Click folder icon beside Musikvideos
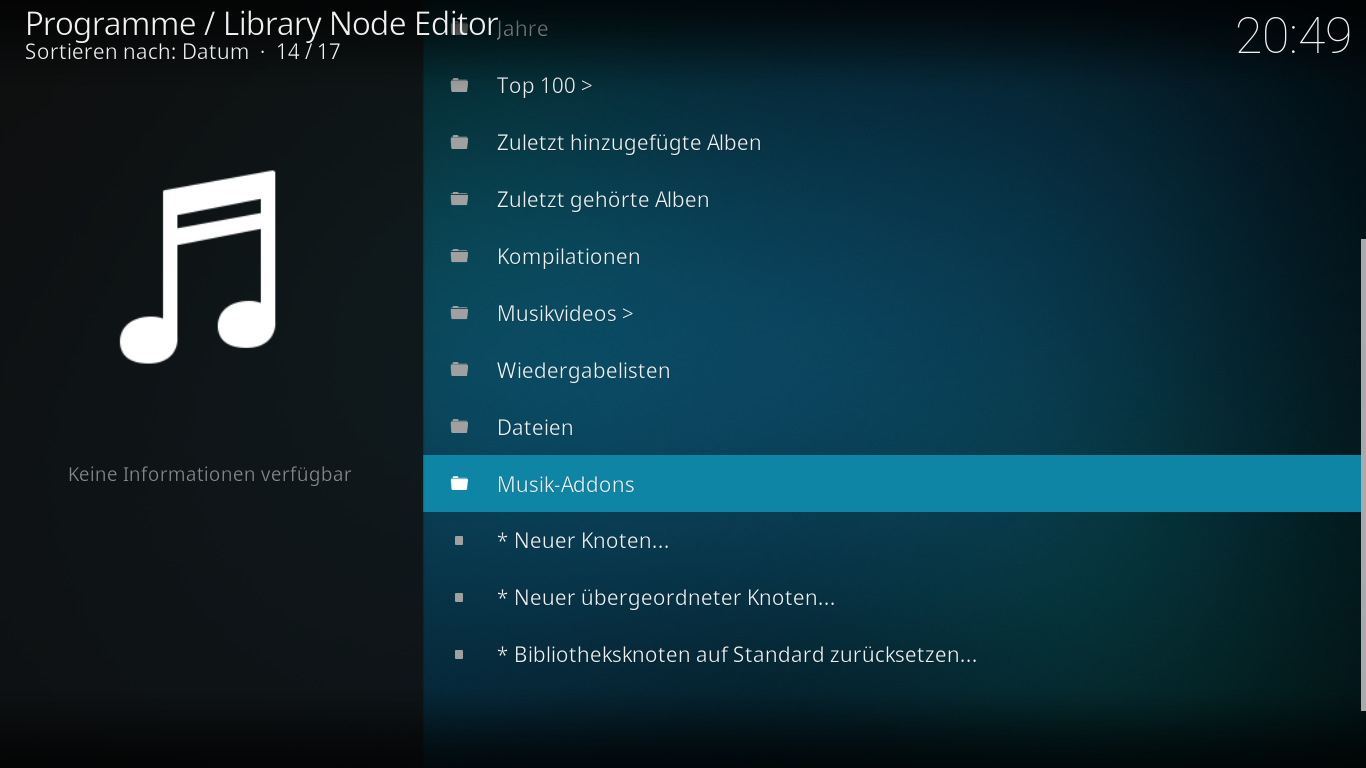1366x768 pixels. (x=459, y=314)
